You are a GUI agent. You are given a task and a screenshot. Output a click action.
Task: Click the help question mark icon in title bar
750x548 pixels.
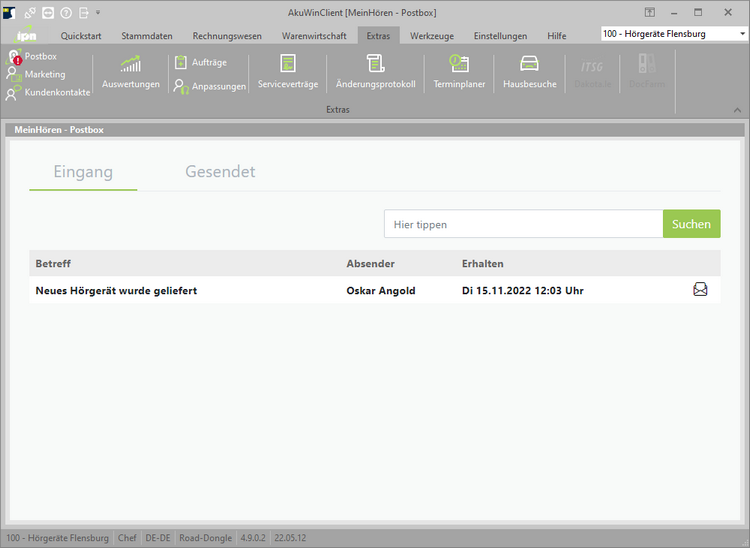(x=65, y=13)
